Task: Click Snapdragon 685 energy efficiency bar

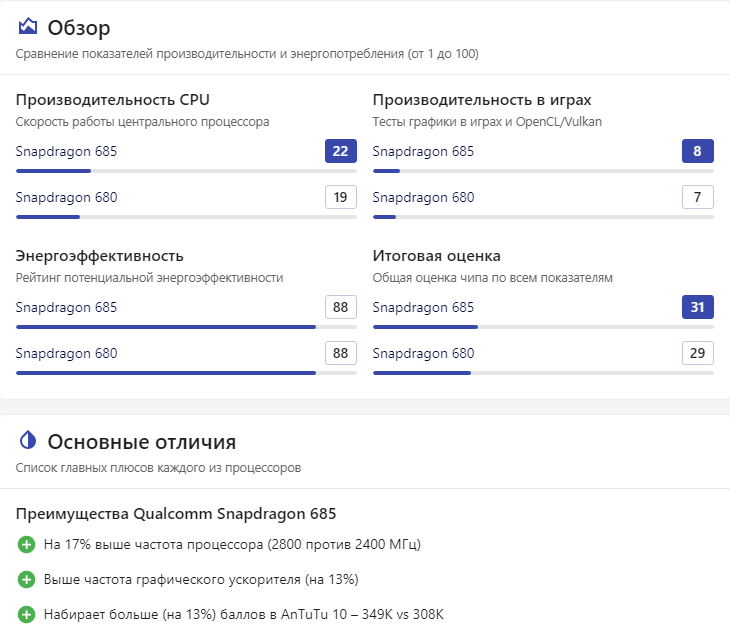Action: click(x=186, y=327)
